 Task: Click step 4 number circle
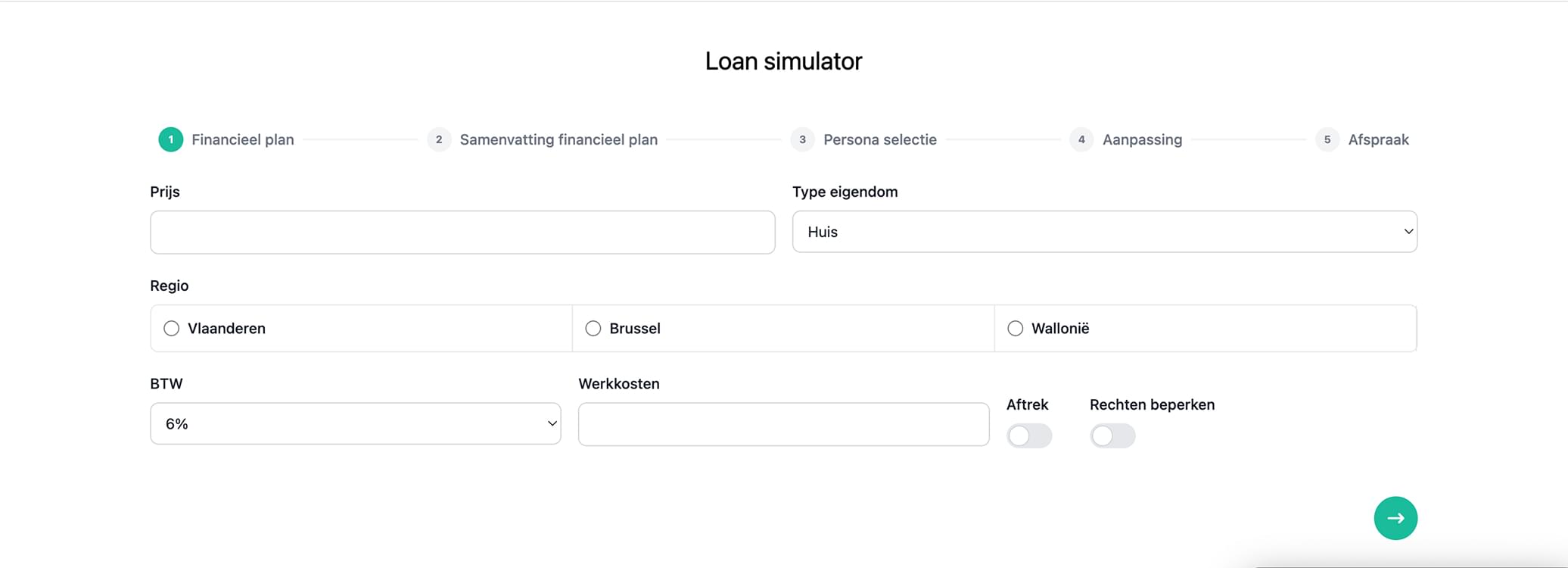(x=1081, y=139)
